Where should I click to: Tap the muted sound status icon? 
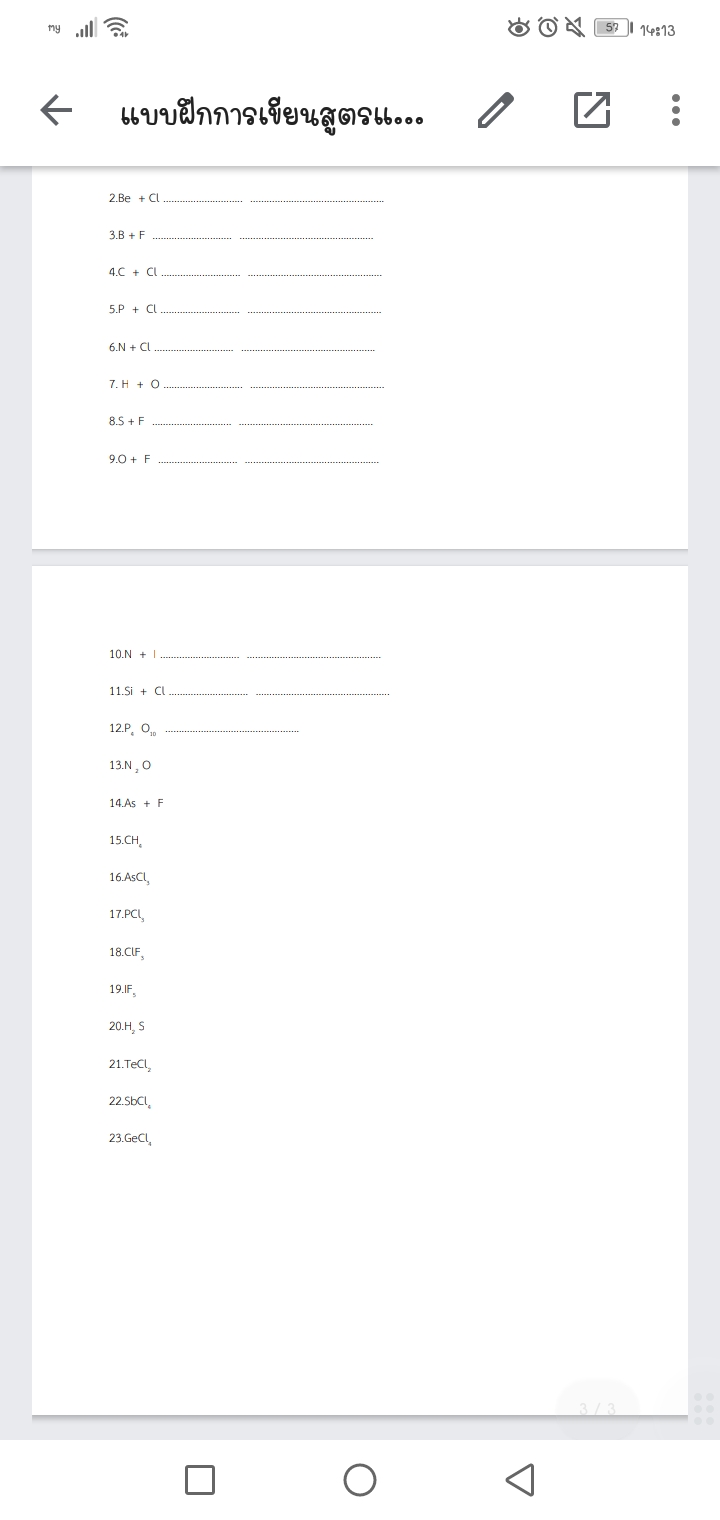[x=576, y=28]
